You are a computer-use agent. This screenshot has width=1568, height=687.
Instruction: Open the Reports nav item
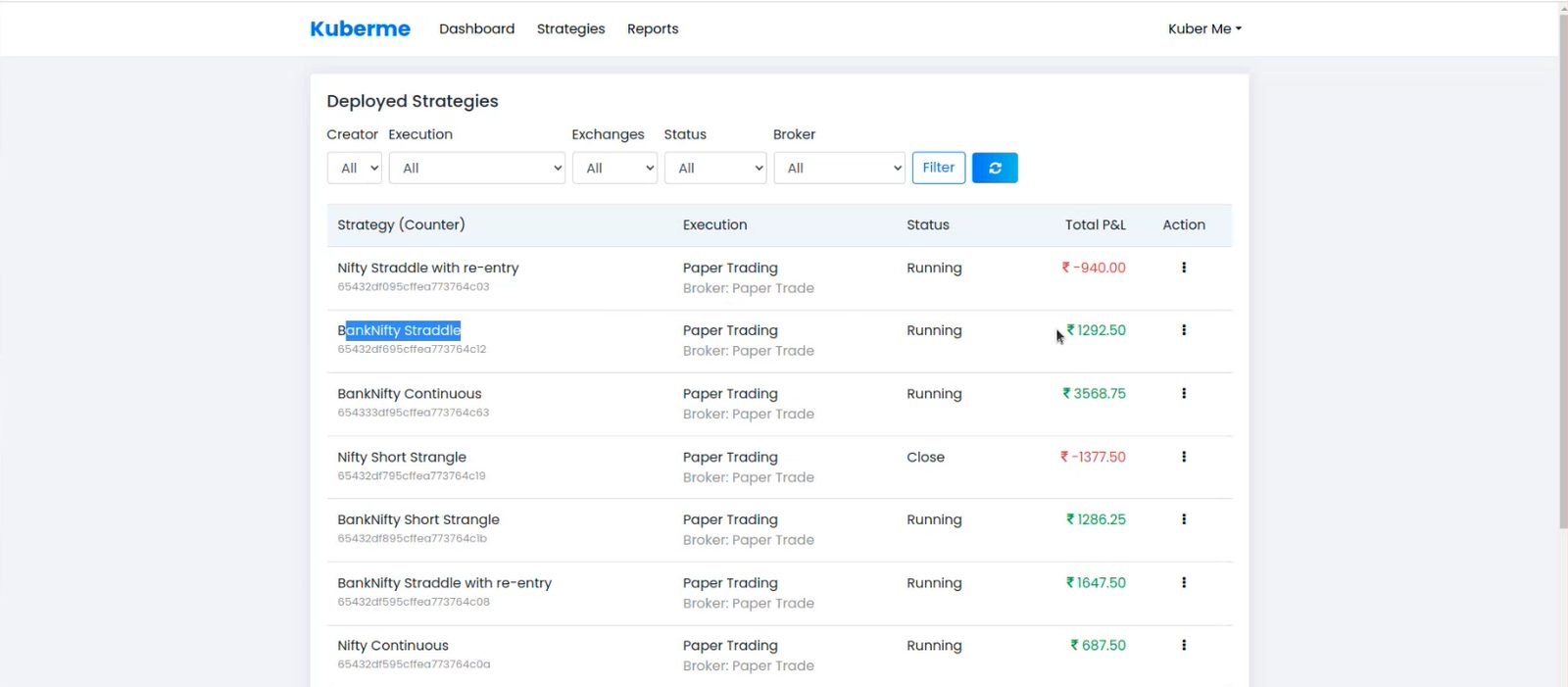[x=653, y=28]
